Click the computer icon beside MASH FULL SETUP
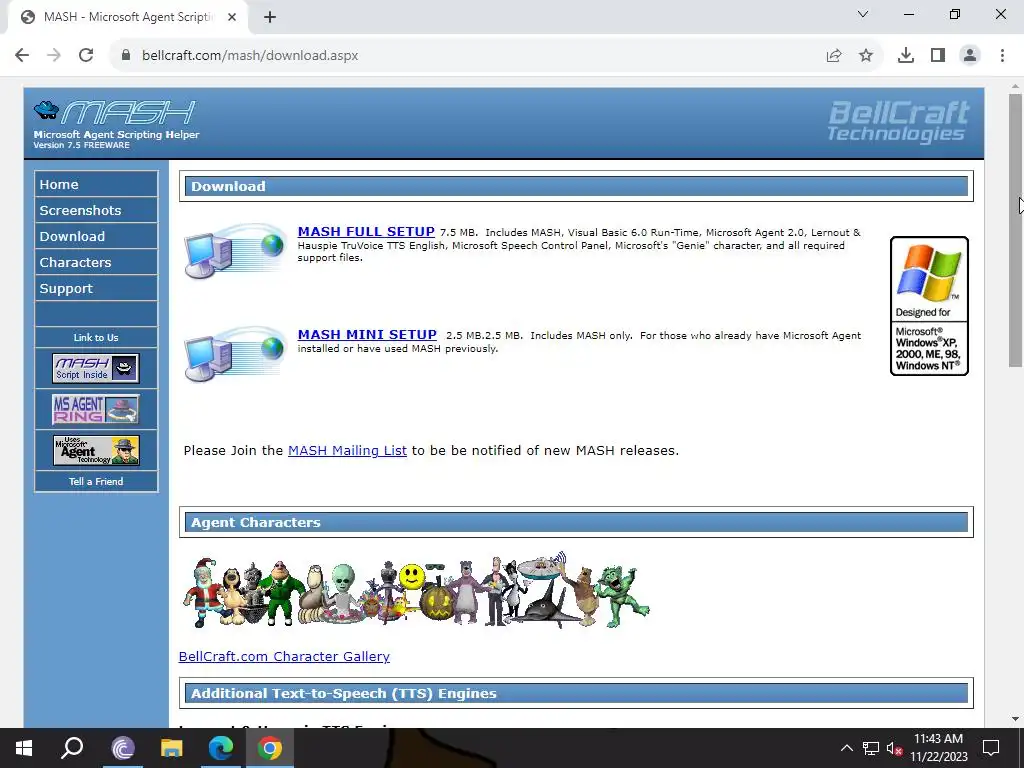1024x768 pixels. point(235,251)
